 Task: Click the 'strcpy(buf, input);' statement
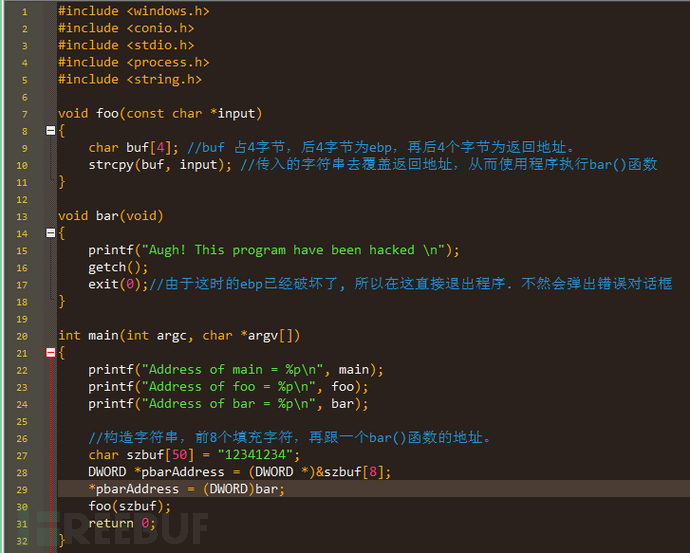click(x=160, y=165)
